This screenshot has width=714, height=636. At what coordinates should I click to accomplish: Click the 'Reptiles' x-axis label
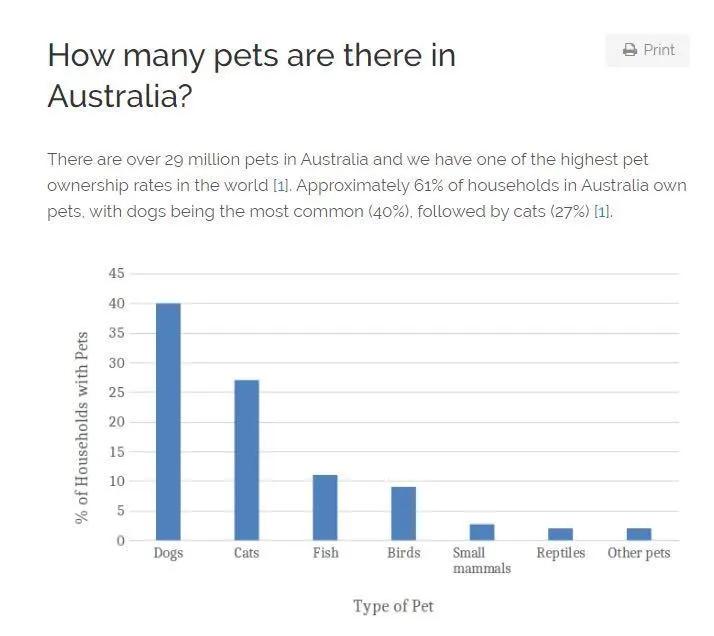560,553
